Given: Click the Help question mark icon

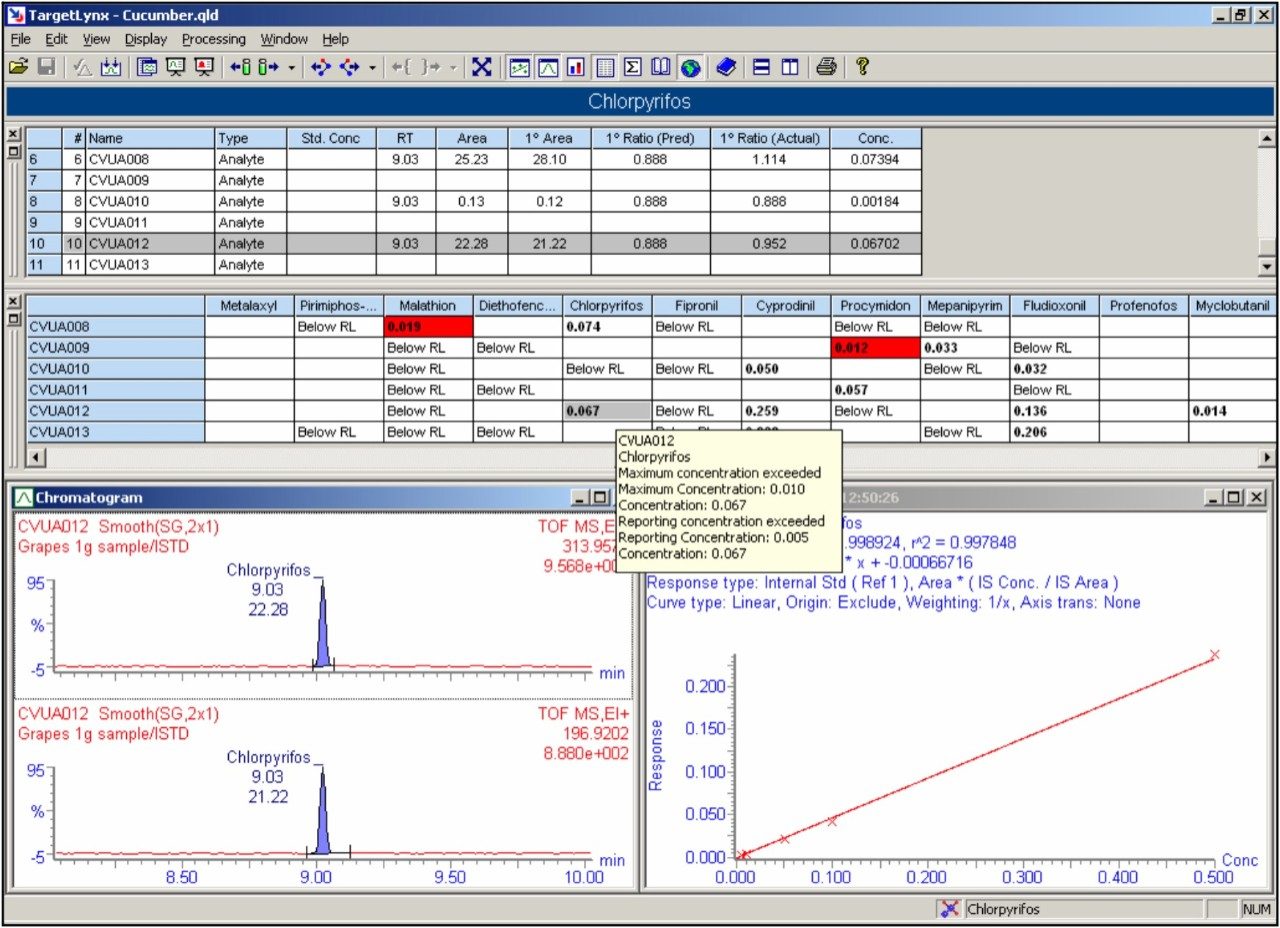Looking at the screenshot, I should (x=862, y=67).
